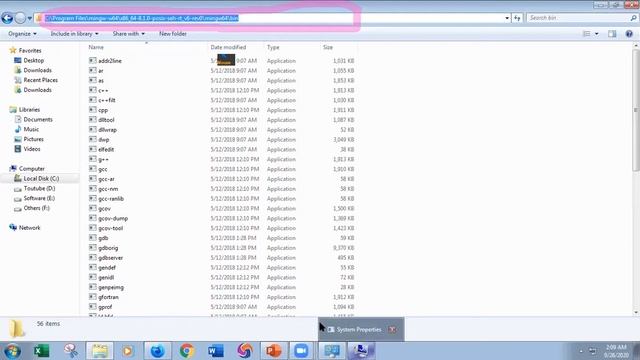Click the Search bin input field

[x=578, y=18]
